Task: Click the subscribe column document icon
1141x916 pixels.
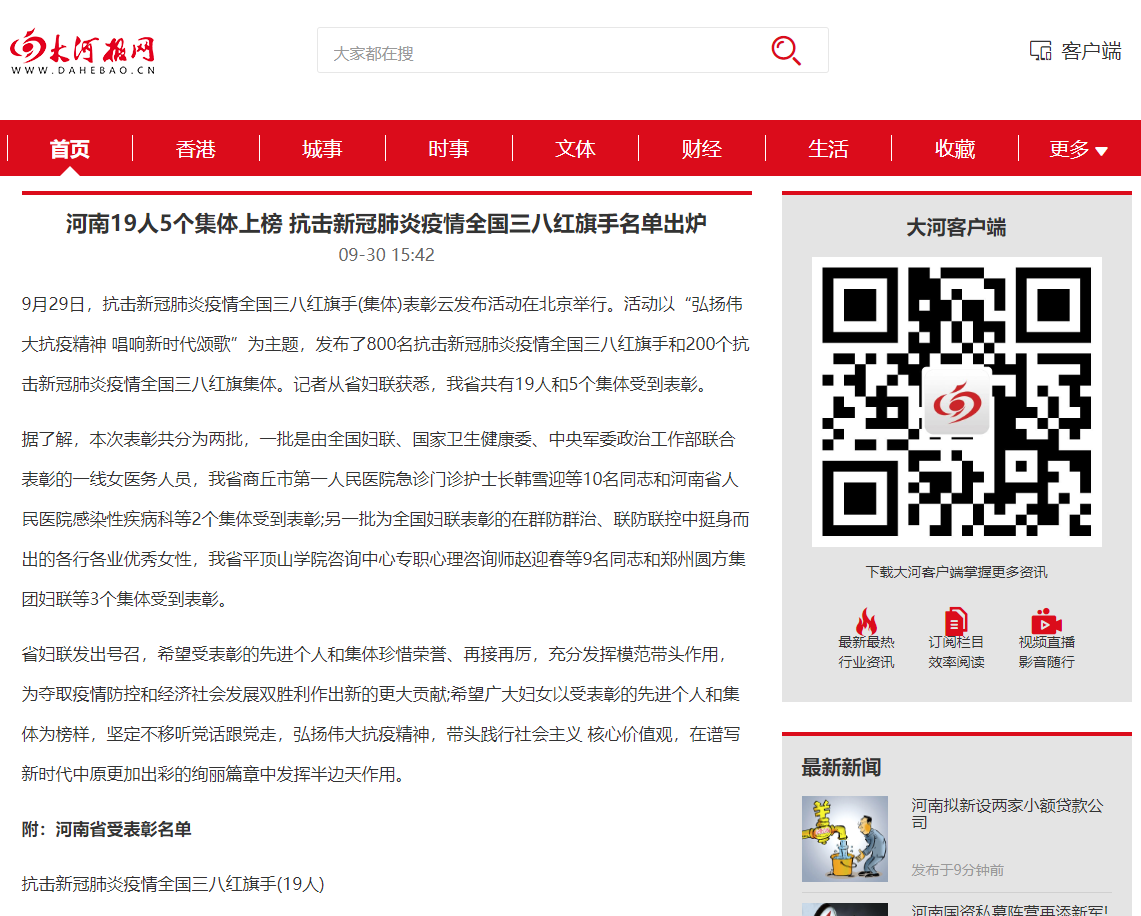Action: (956, 621)
